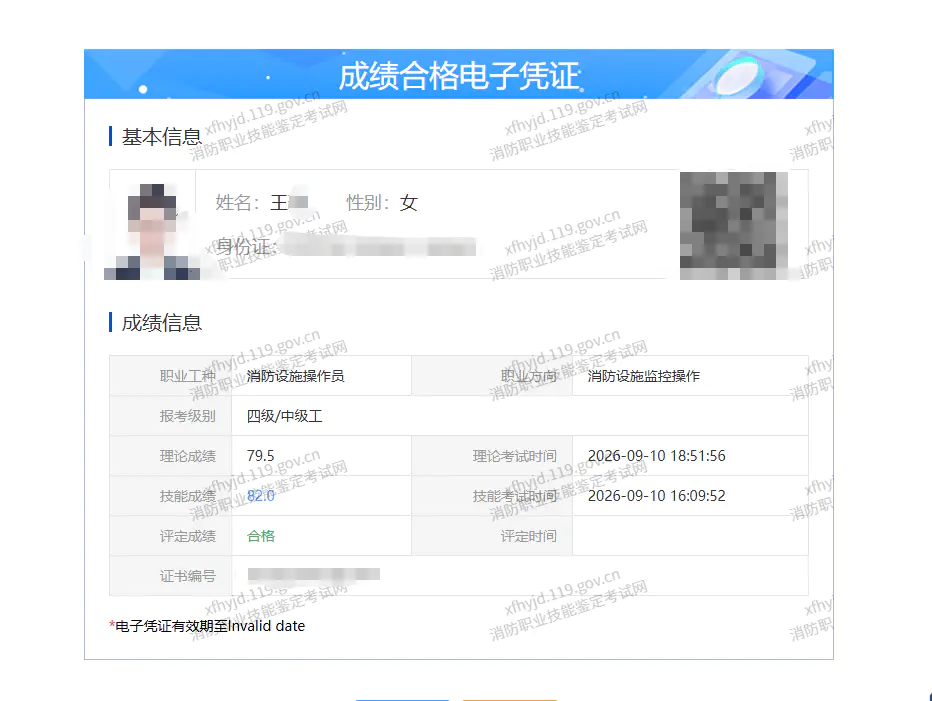Open the blue skill score 82.0

(x=260, y=496)
